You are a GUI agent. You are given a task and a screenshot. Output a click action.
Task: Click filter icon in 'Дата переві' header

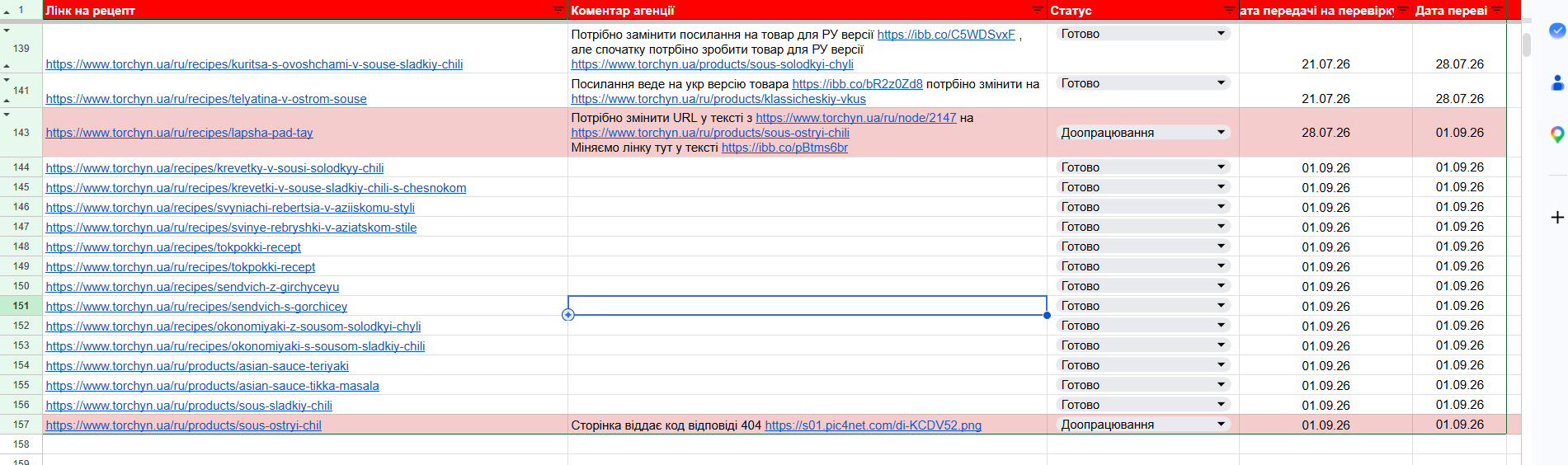(1497, 10)
